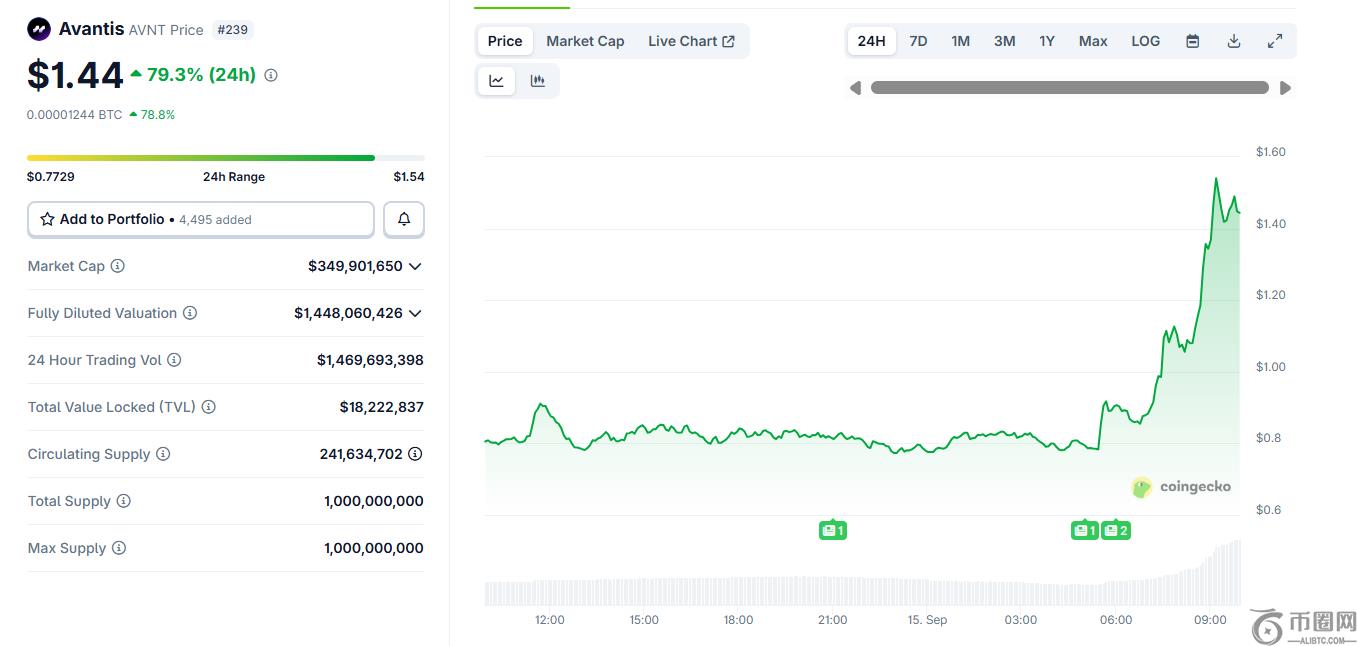The width and height of the screenshot is (1357, 646).
Task: Open the calendar date range picker
Action: click(x=1192, y=41)
